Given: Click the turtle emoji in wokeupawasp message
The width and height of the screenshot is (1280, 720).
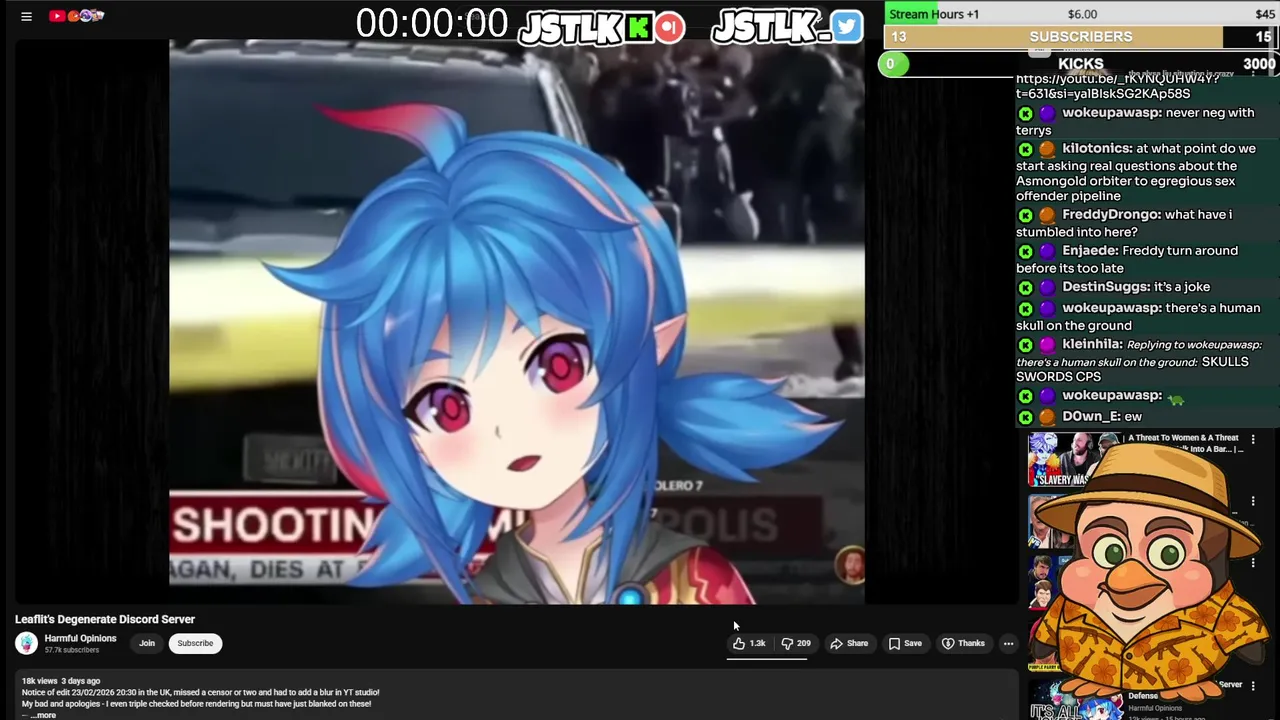Looking at the screenshot, I should coord(1176,400).
